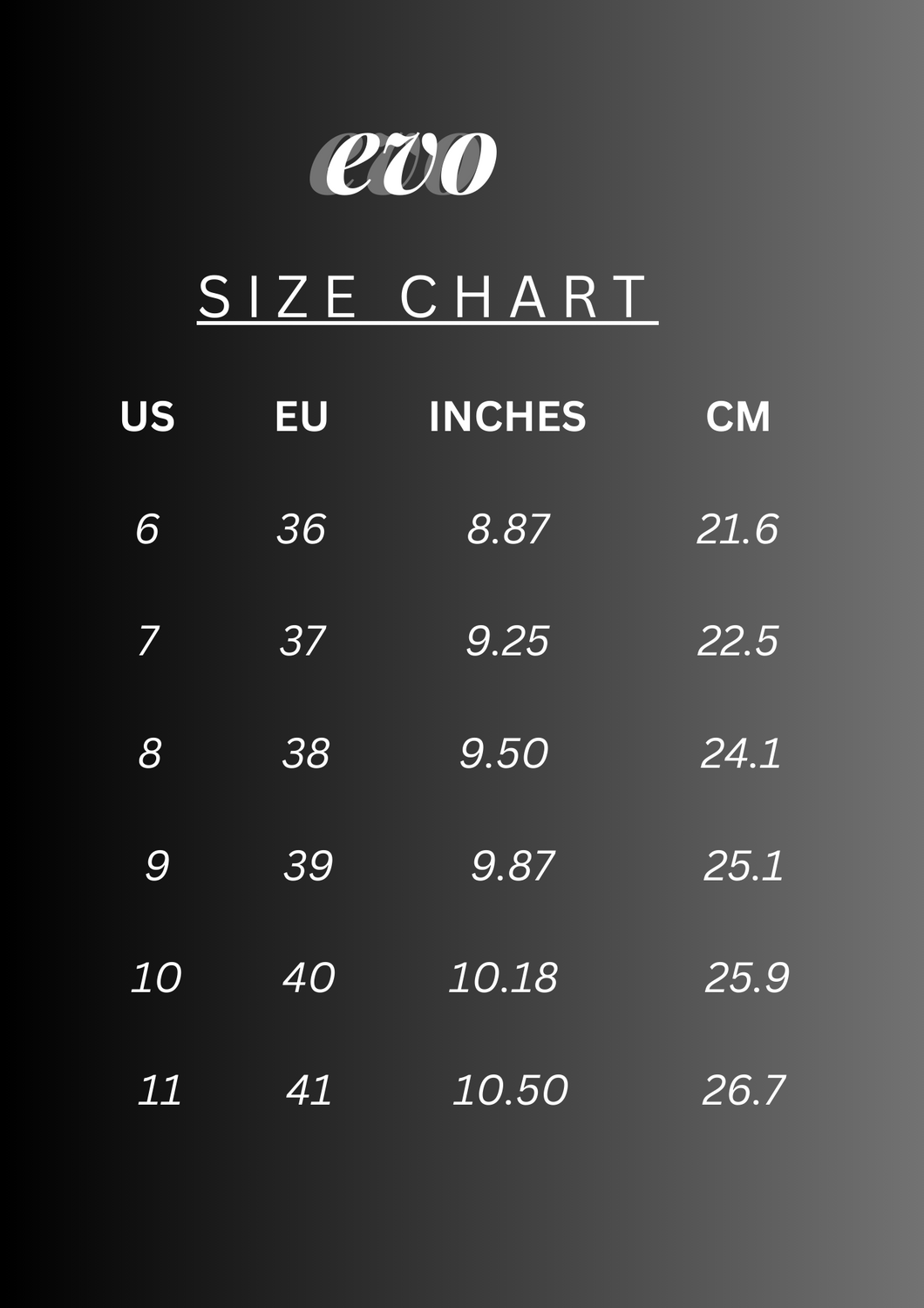Click the 25.1 cm value
The height and width of the screenshot is (1308, 924).
point(743,866)
